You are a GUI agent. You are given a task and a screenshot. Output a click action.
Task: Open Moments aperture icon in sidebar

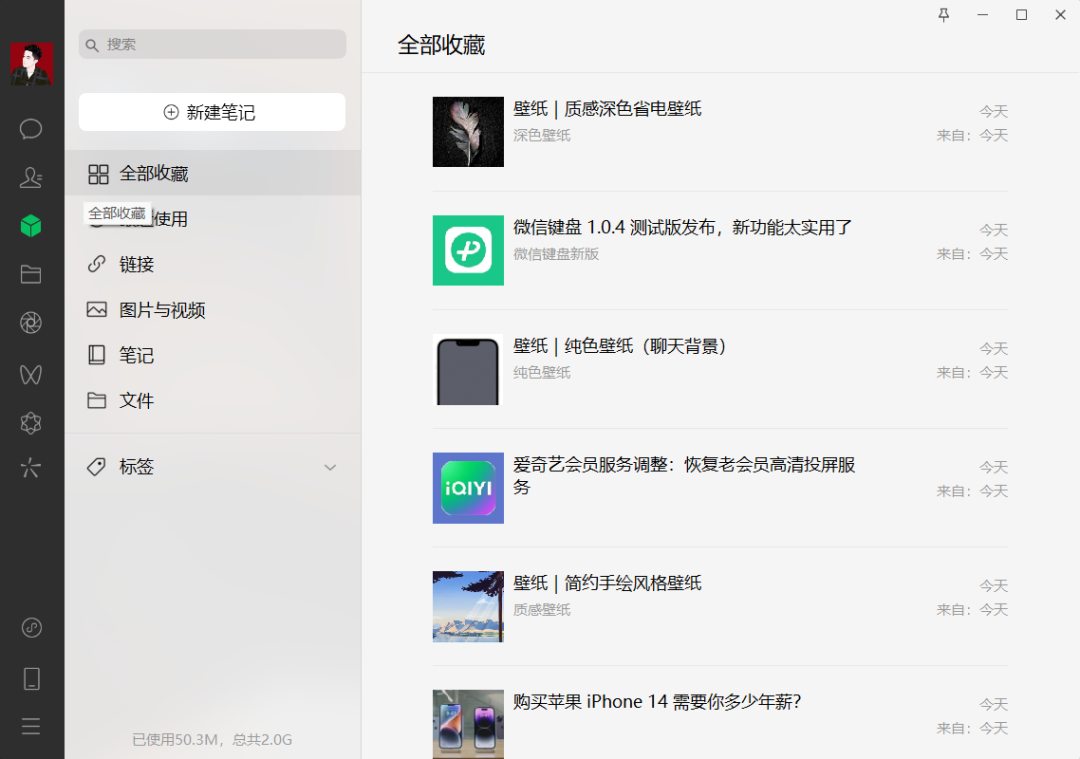31,322
